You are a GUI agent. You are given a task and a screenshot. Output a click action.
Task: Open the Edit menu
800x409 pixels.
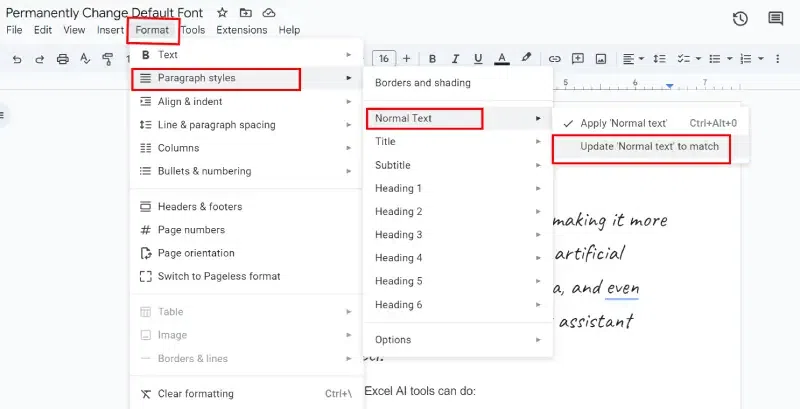pyautogui.click(x=43, y=30)
